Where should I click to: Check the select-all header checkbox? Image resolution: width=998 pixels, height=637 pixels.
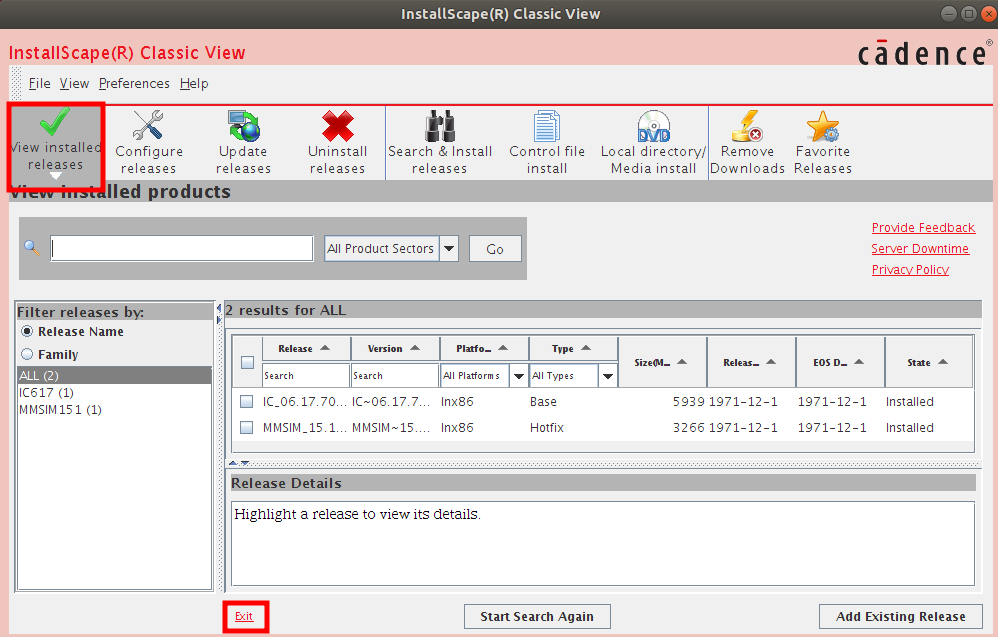(248, 363)
